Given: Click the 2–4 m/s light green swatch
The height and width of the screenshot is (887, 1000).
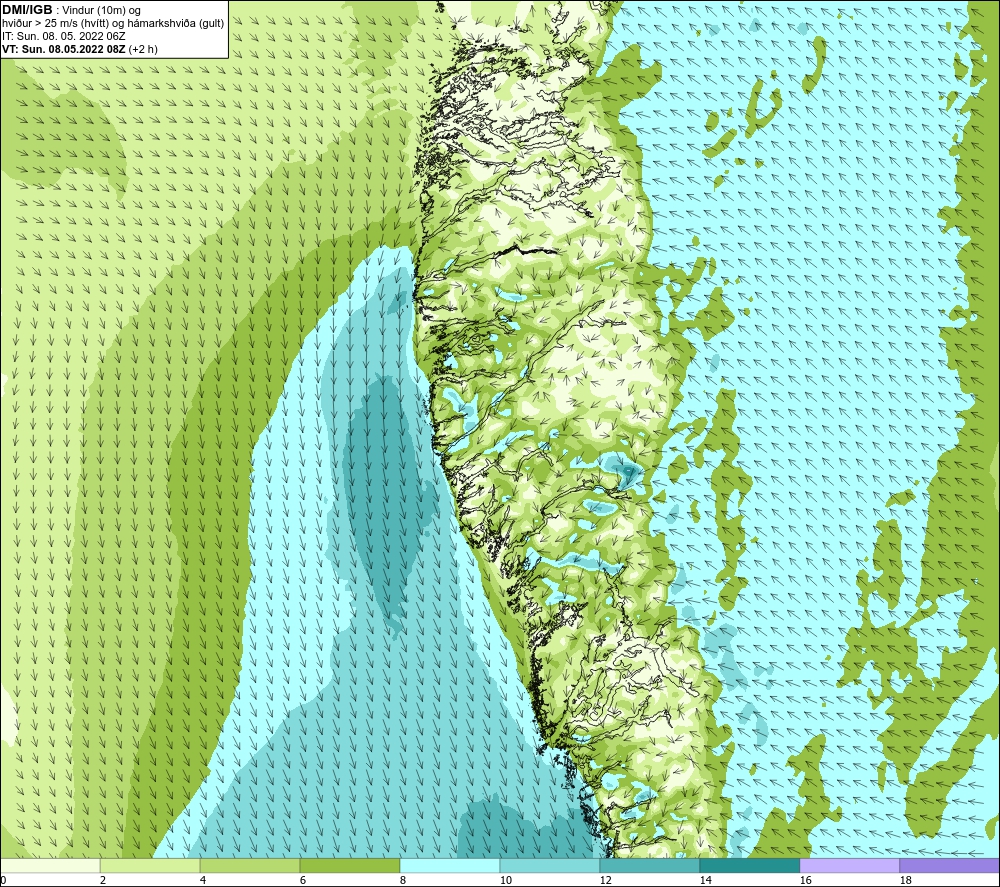Looking at the screenshot, I should click(150, 866).
